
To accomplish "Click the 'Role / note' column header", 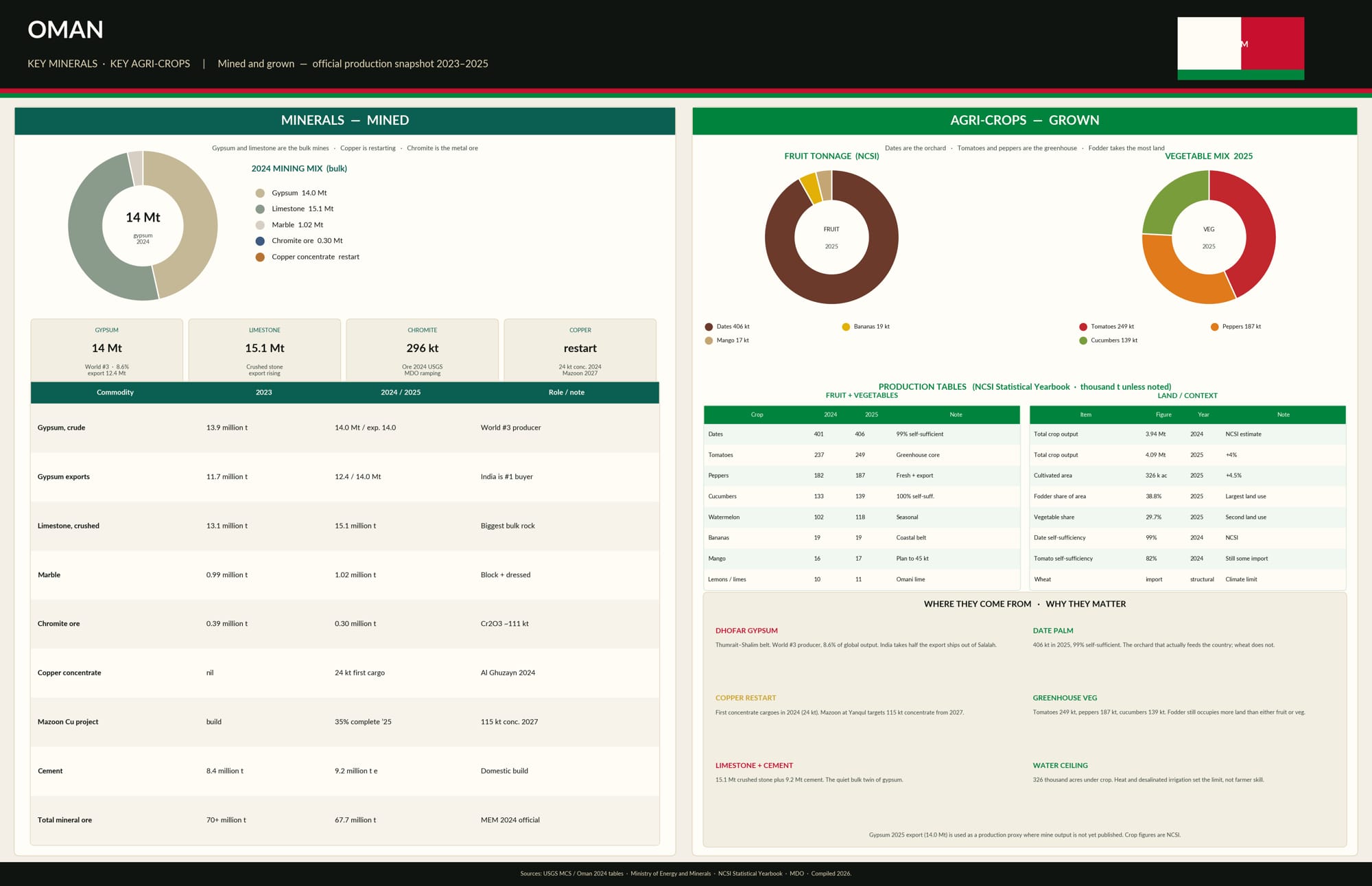I will point(567,393).
